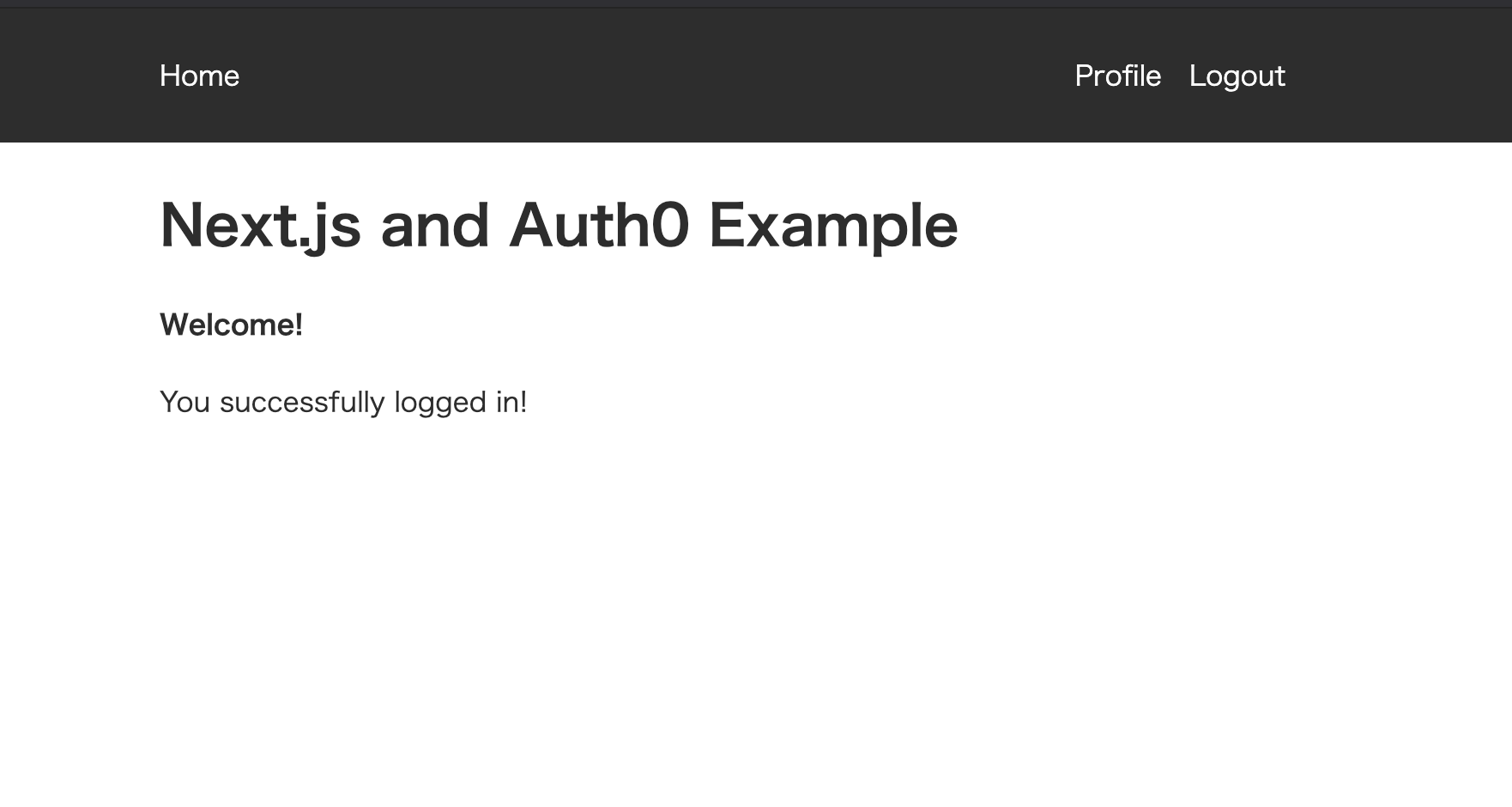Click the Home link in navbar
The height and width of the screenshot is (807, 1512).
(199, 76)
